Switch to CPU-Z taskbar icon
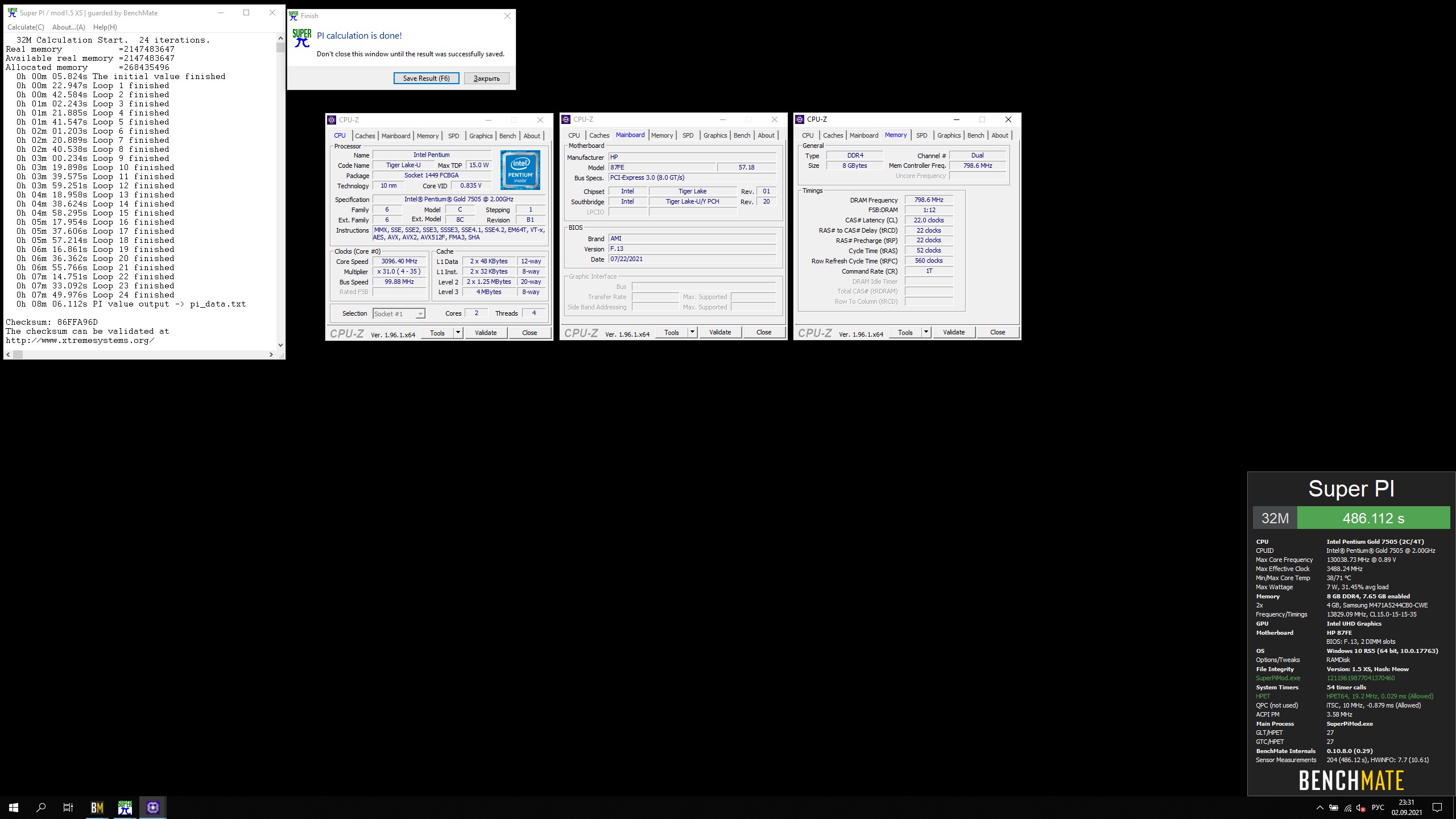 (152, 807)
